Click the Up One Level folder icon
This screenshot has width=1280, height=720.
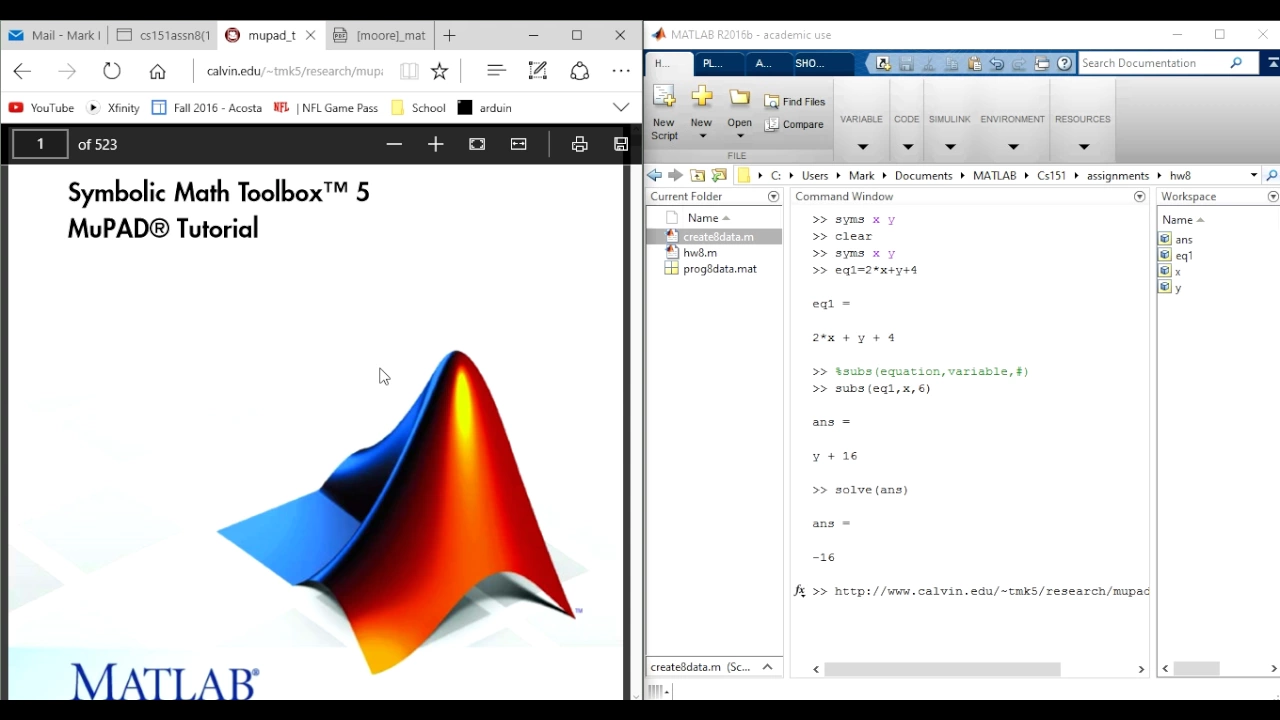click(x=698, y=175)
